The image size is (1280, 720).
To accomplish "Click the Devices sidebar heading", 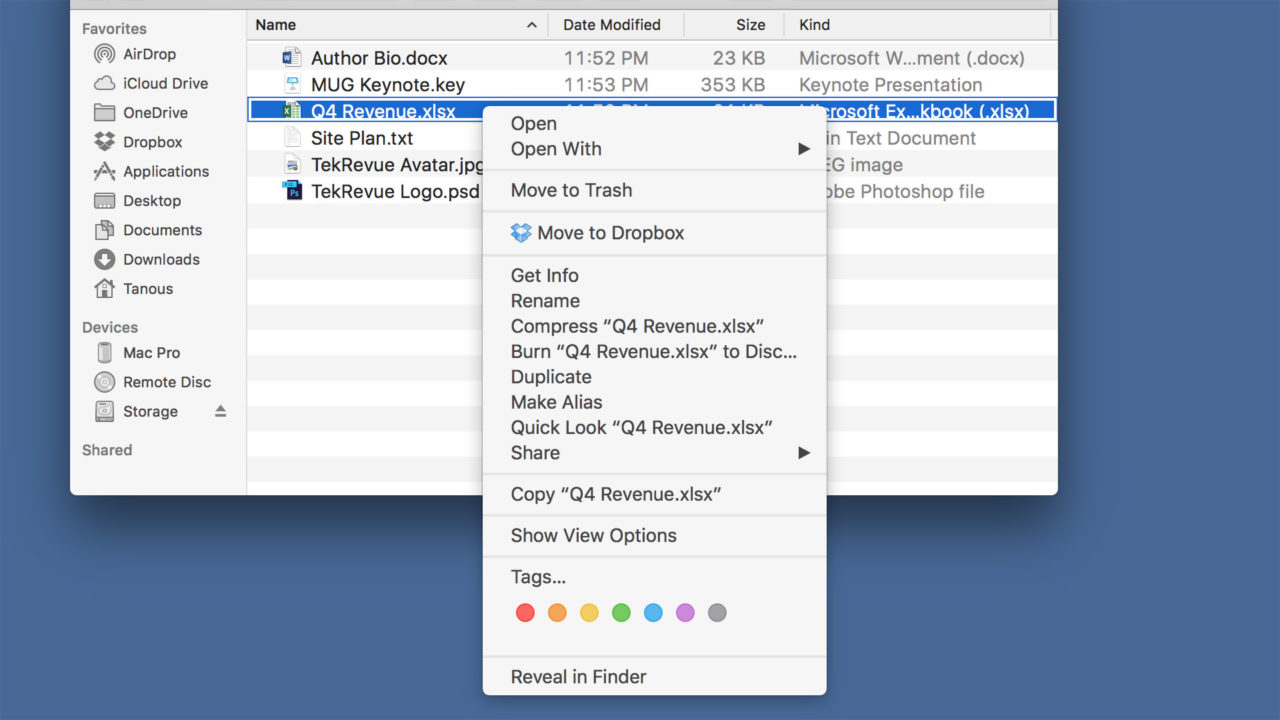I will [x=110, y=327].
